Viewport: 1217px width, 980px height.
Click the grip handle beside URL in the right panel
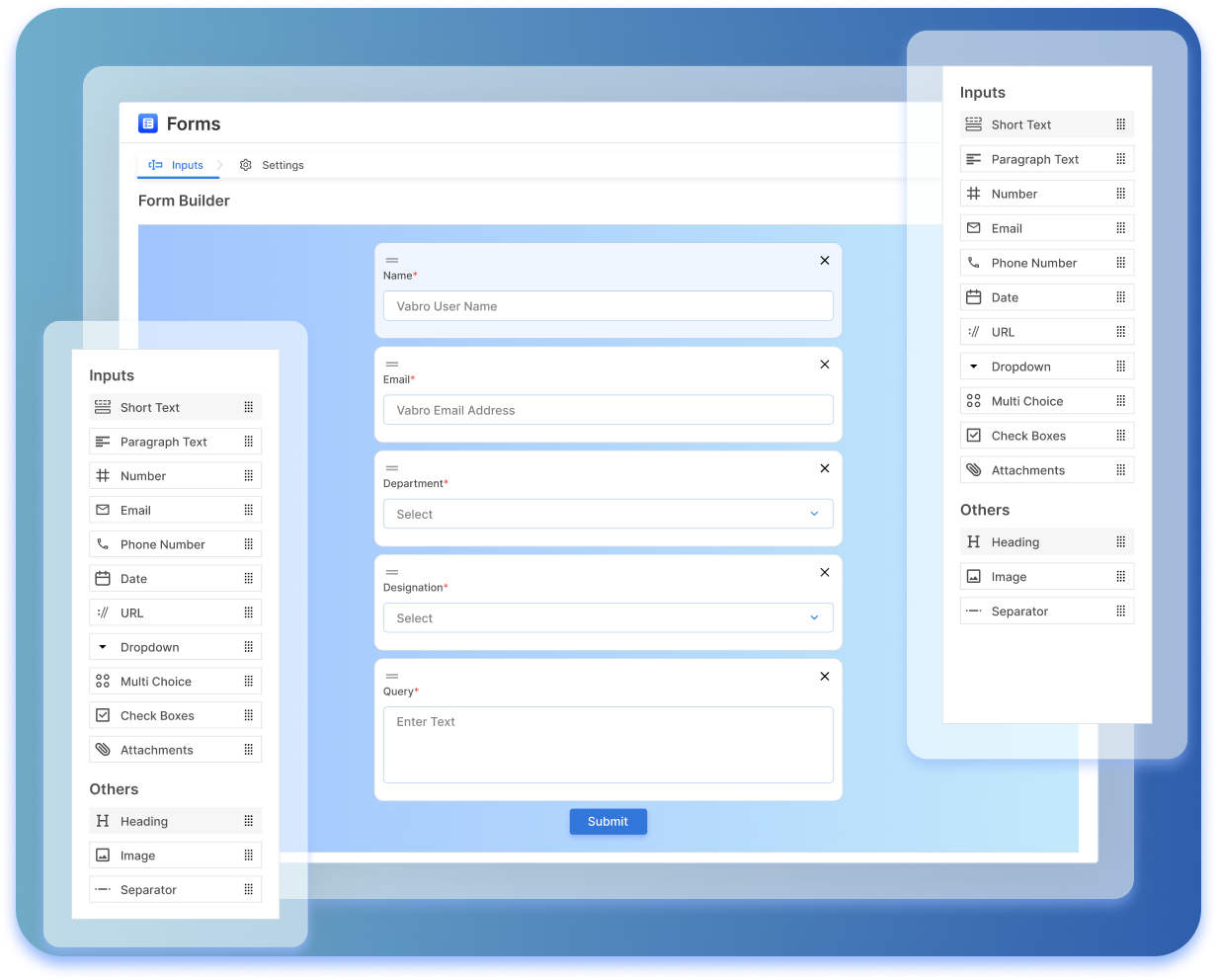(x=1120, y=332)
